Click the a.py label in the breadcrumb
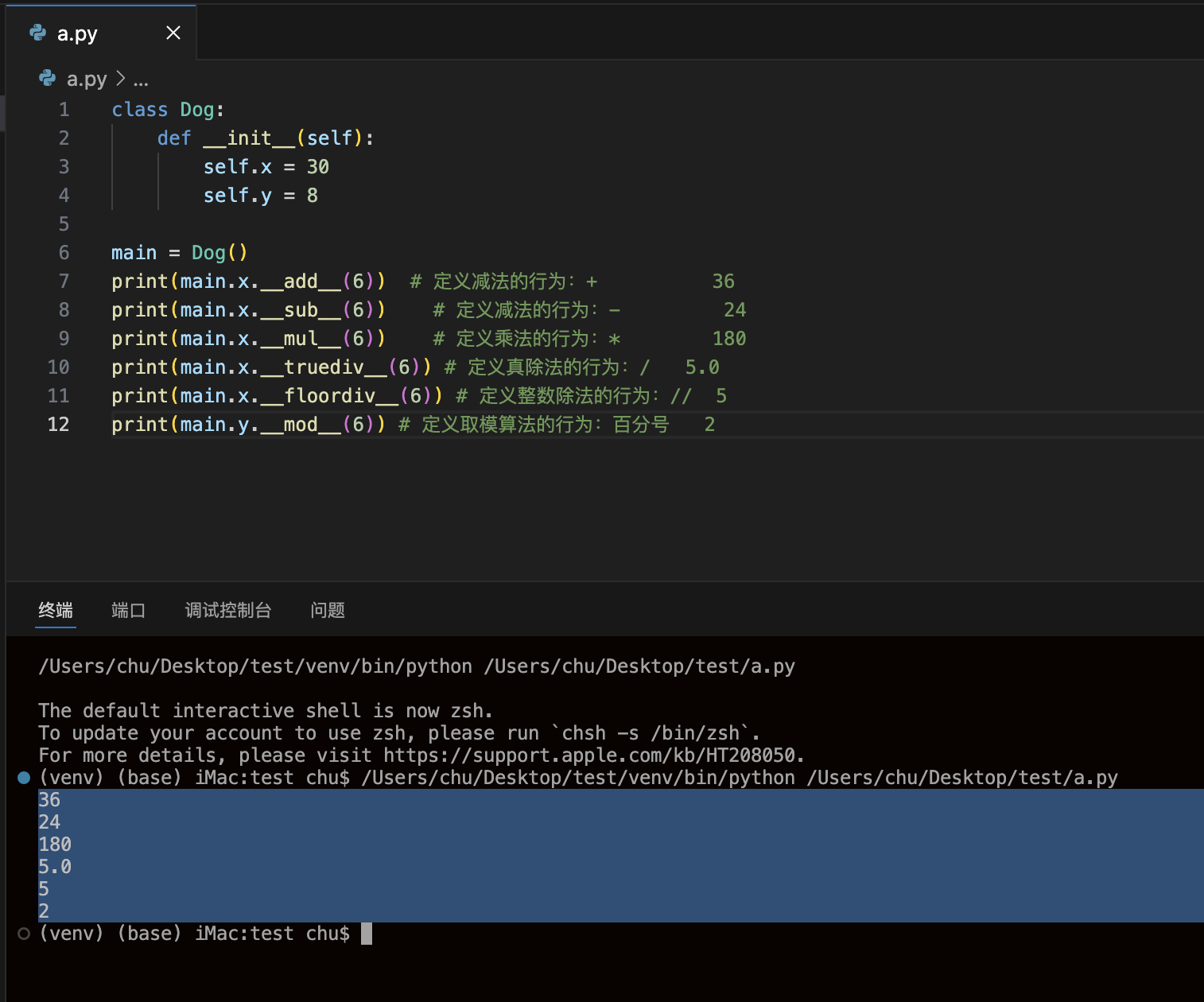 click(x=86, y=79)
